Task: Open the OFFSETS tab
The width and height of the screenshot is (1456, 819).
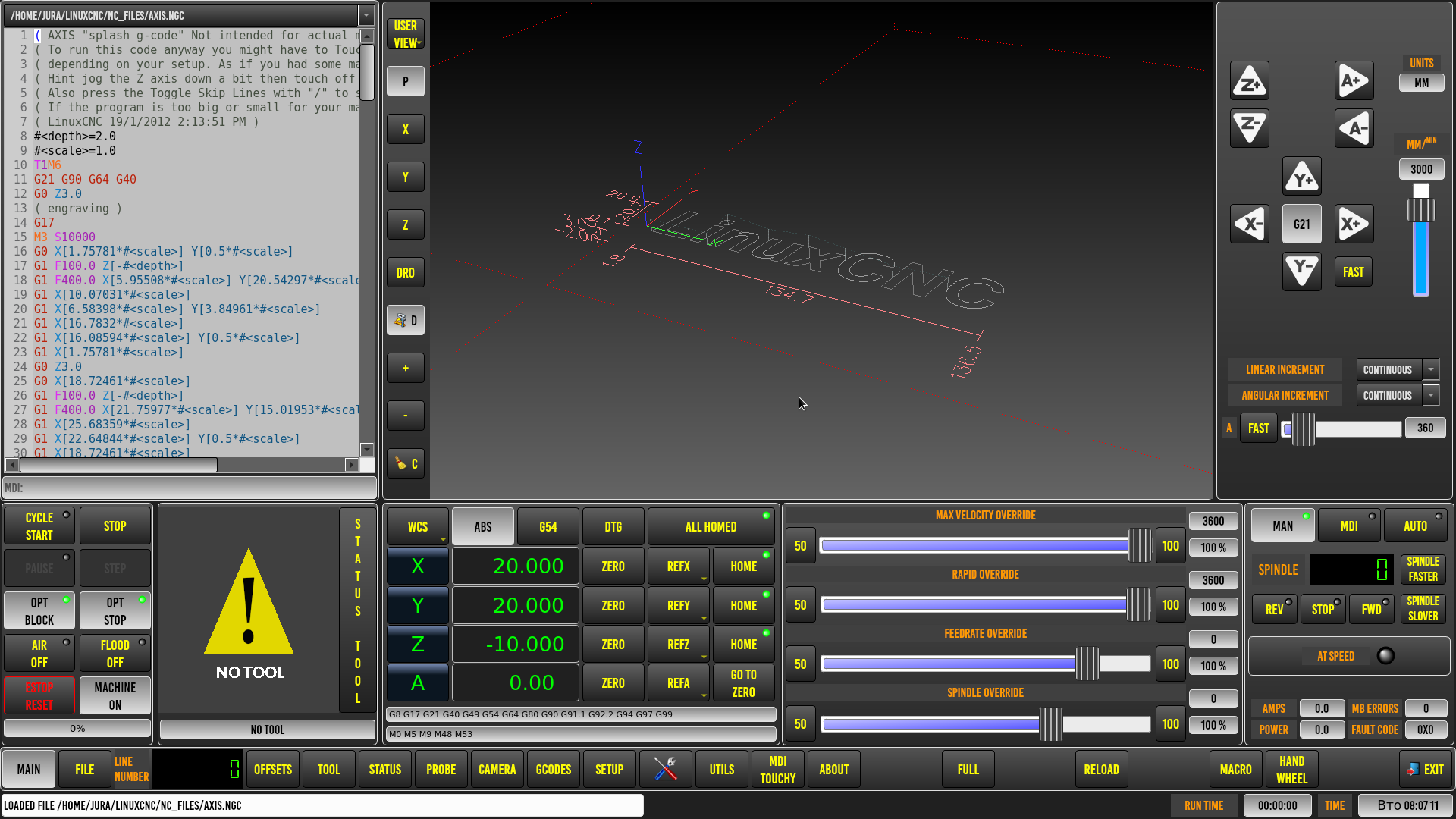Action: (x=273, y=769)
